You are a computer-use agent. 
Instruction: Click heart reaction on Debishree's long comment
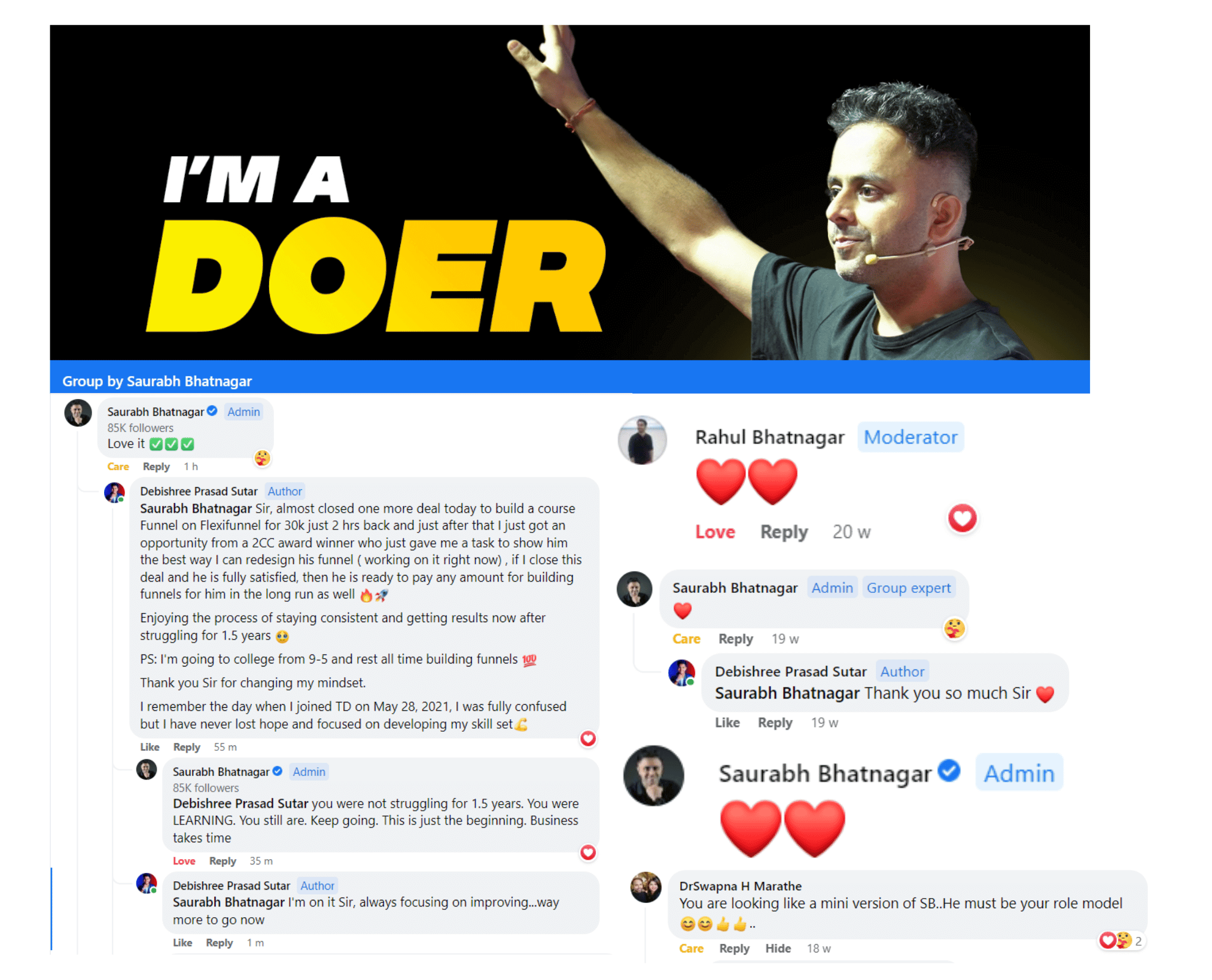click(x=588, y=739)
